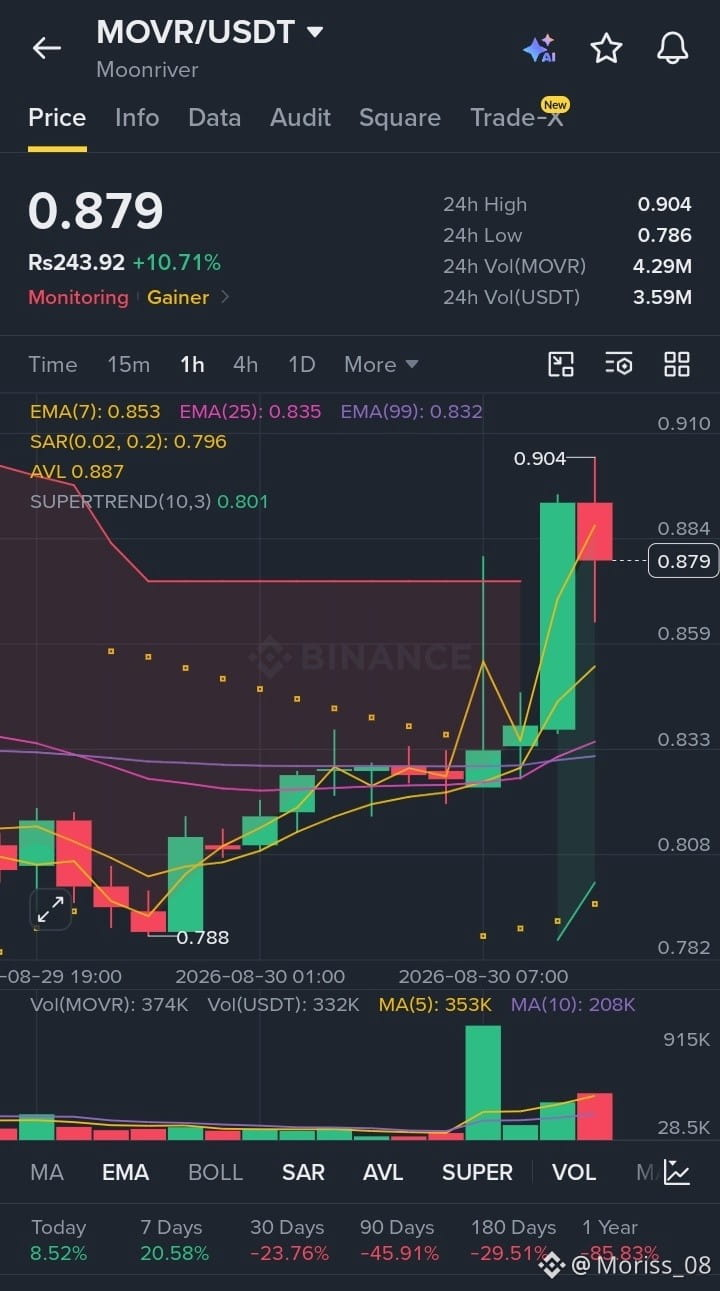720x1291 pixels.
Task: Tap the 24h High value 0.904
Action: click(x=665, y=204)
